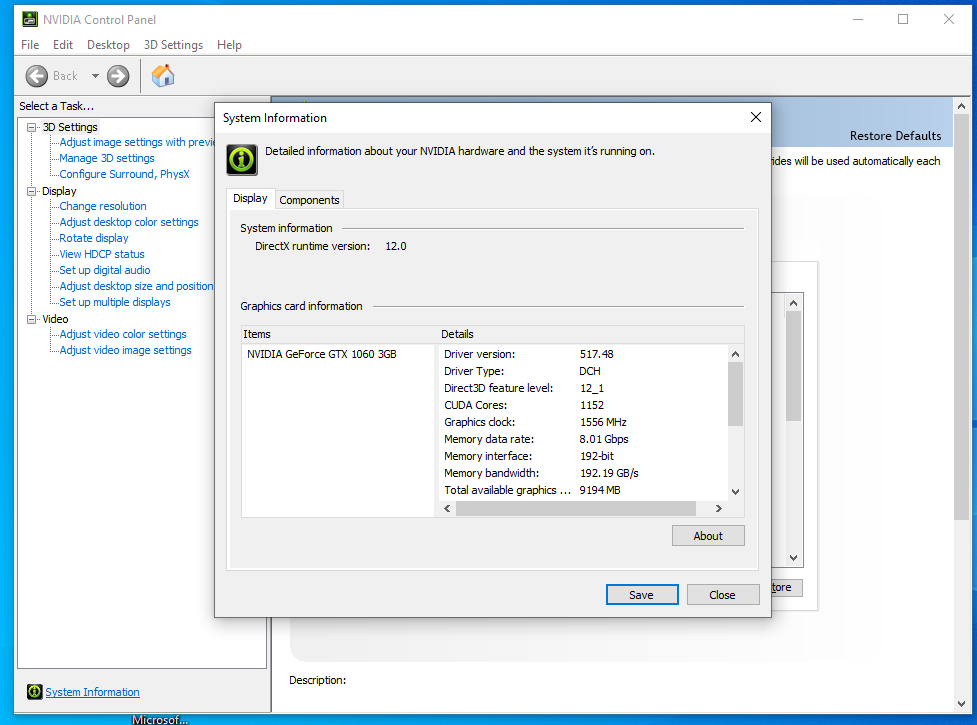
Task: Select 3D Settings tree root item
Action: click(x=70, y=127)
